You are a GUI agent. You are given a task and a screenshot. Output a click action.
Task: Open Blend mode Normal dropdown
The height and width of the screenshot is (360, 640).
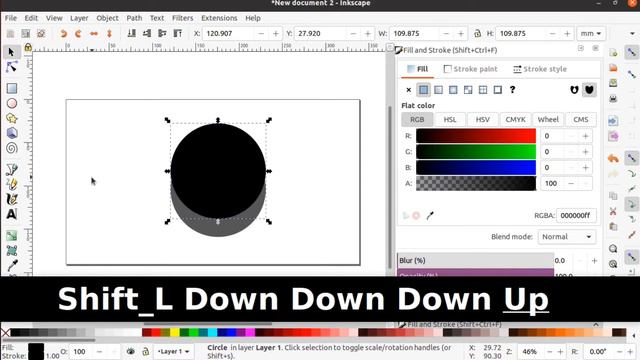(567, 237)
